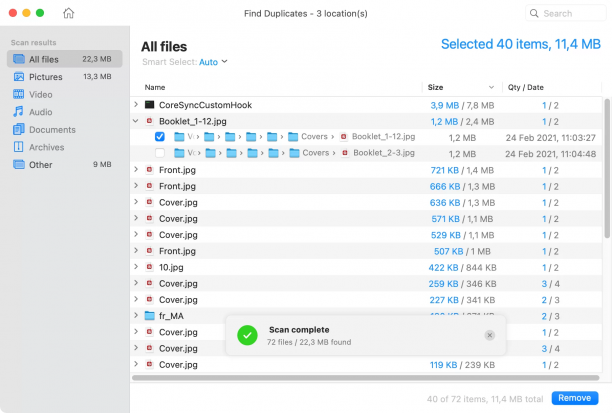Image resolution: width=612 pixels, height=413 pixels.
Task: Click '3,9 MB' size of CoreSyncCustomHook
Action: [x=445, y=105]
